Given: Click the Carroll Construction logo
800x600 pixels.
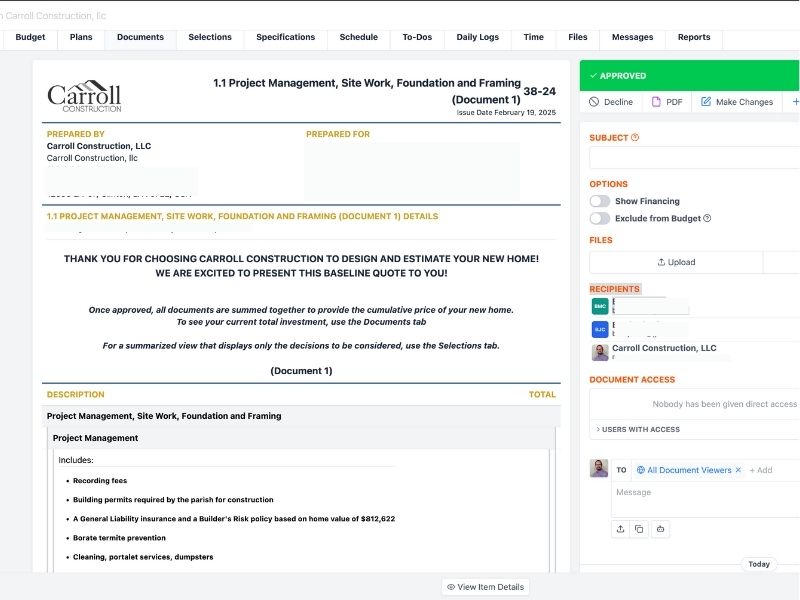Looking at the screenshot, I should [84, 96].
